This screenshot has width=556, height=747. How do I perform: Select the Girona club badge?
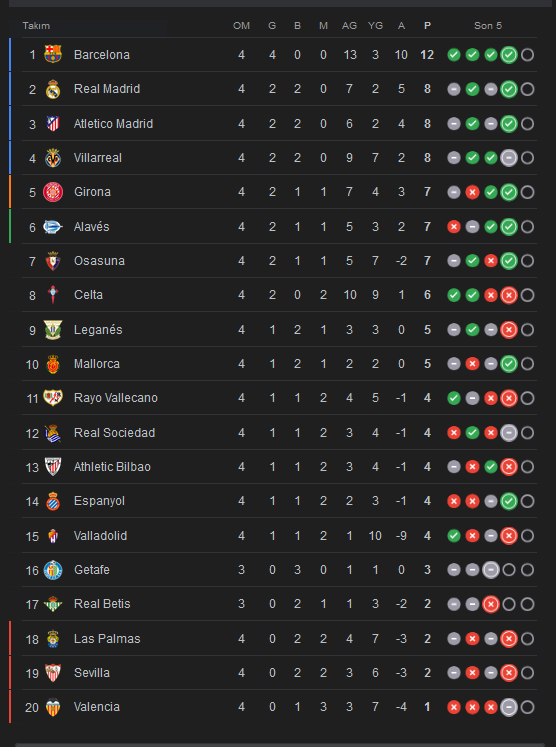point(53,192)
